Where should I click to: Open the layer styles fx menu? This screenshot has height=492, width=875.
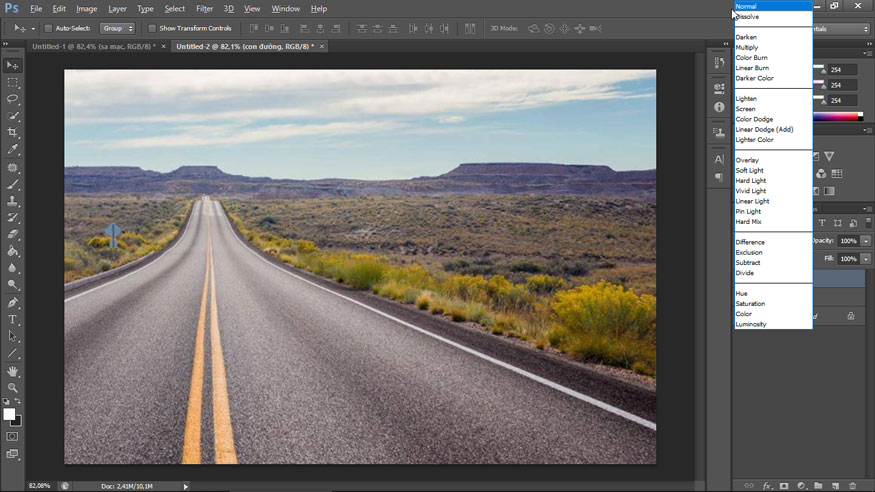pos(767,486)
